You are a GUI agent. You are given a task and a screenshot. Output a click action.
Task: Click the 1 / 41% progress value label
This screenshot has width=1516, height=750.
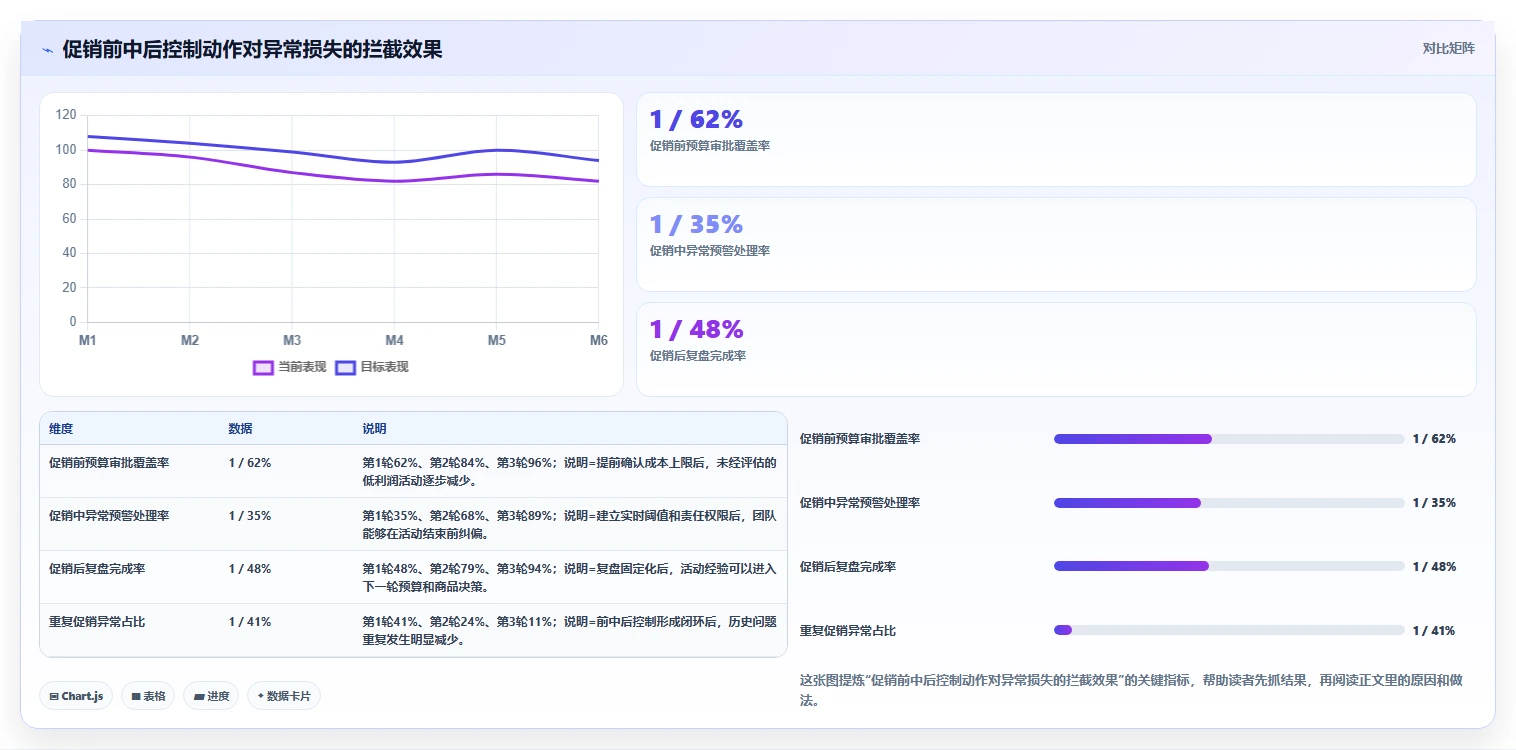click(x=1433, y=631)
